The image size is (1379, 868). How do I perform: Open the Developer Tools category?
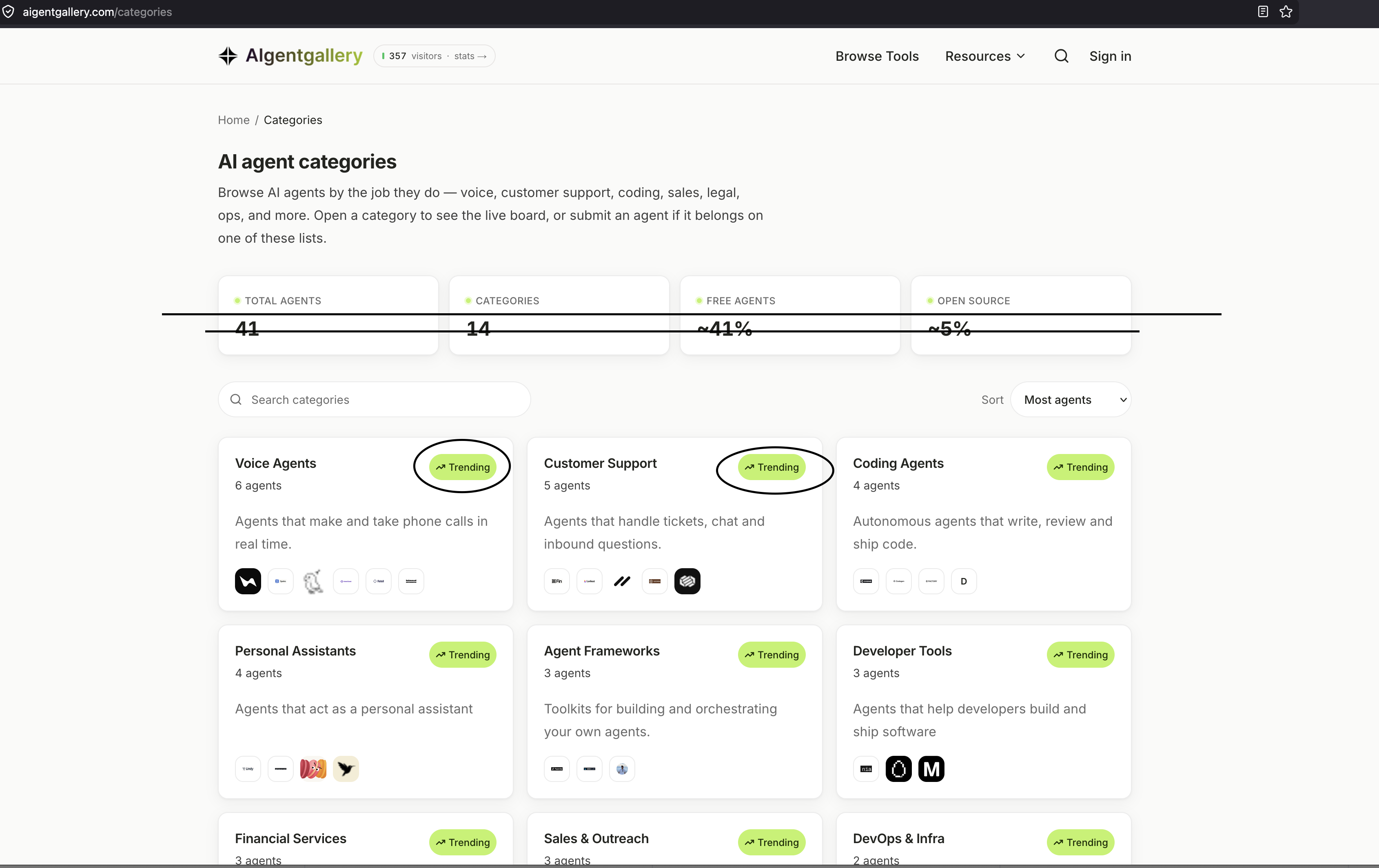[x=902, y=651]
